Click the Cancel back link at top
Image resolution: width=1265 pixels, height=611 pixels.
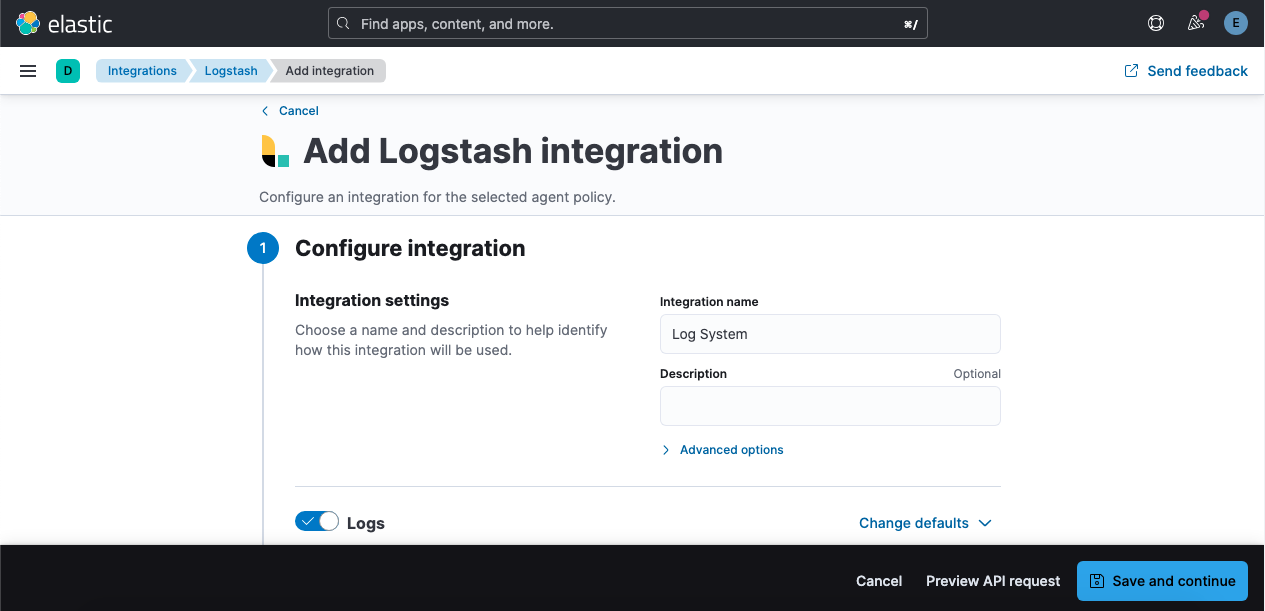coord(298,111)
